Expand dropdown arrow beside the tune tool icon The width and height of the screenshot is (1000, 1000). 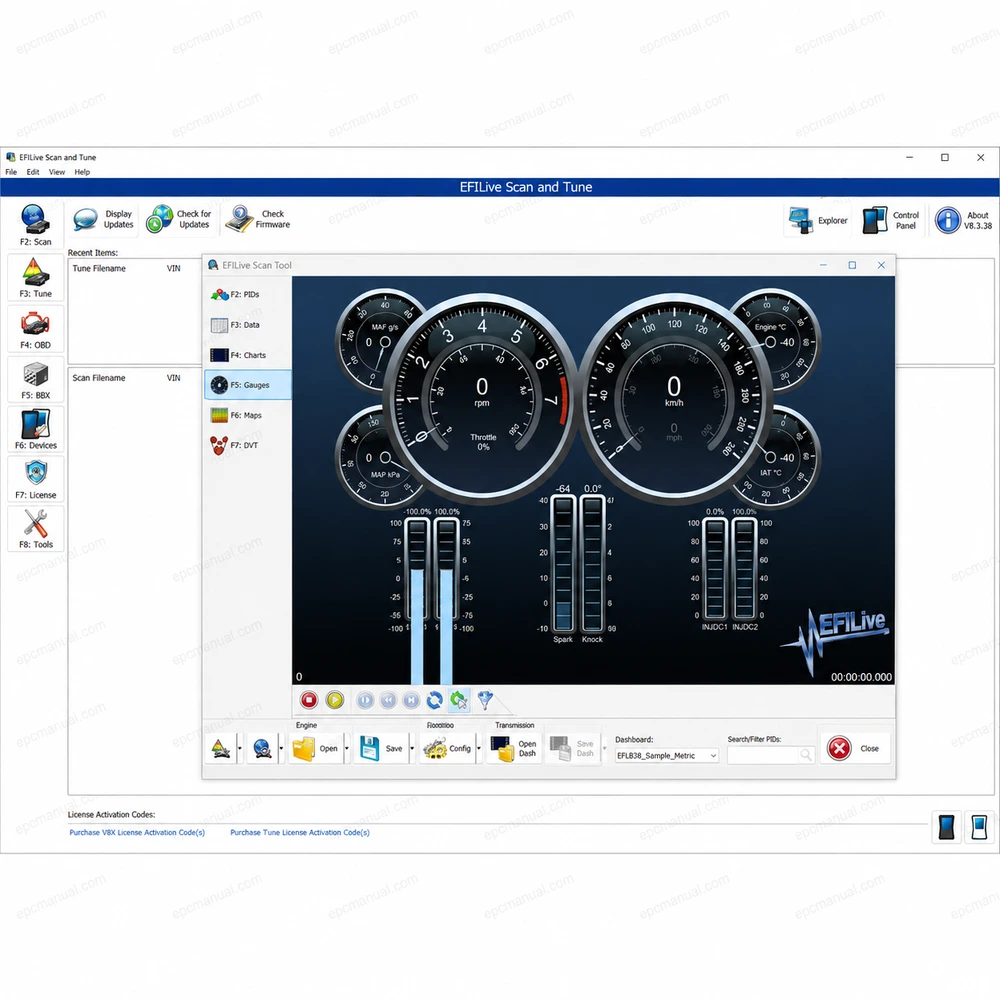pyautogui.click(x=240, y=749)
